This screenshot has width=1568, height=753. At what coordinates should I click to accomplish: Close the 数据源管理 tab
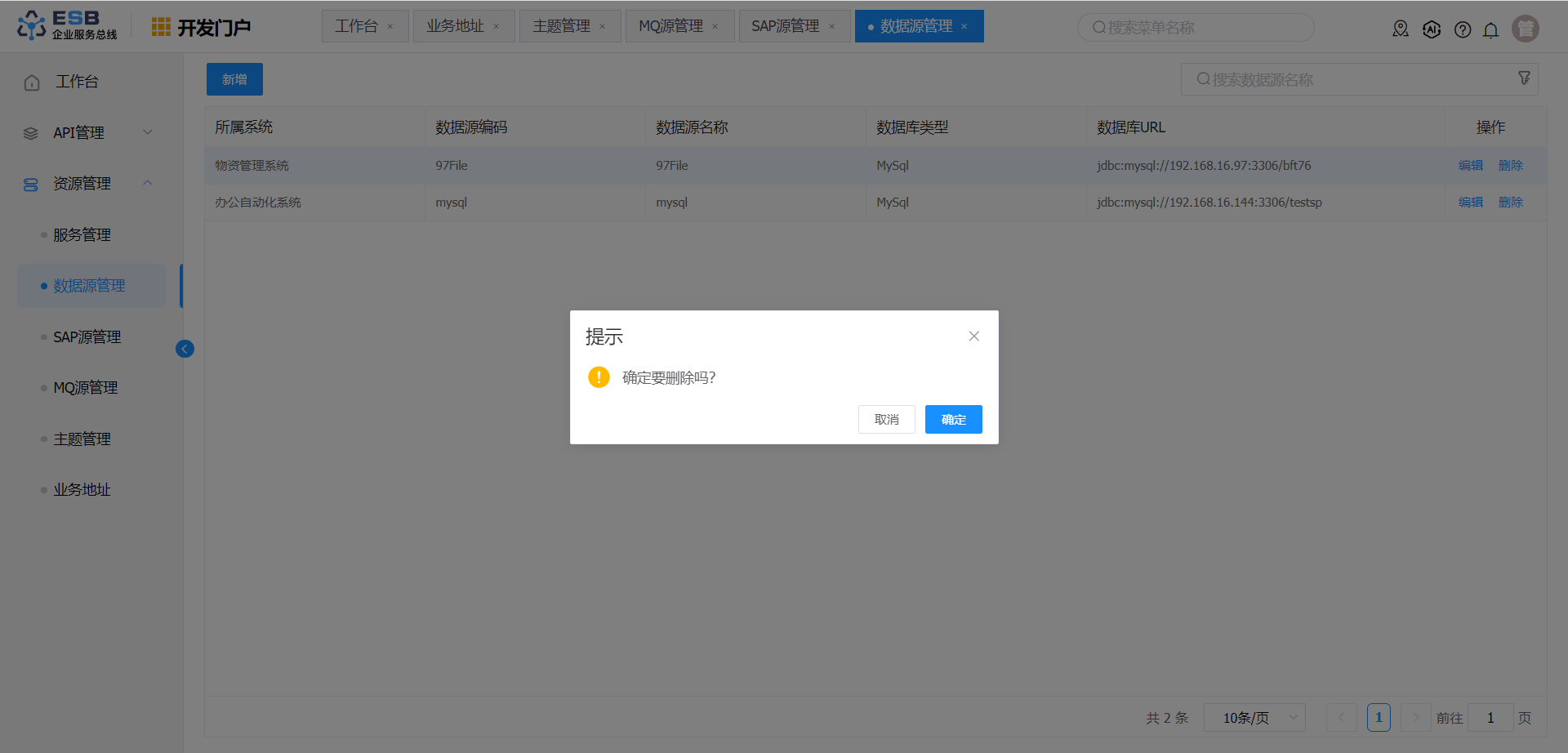[x=964, y=27]
